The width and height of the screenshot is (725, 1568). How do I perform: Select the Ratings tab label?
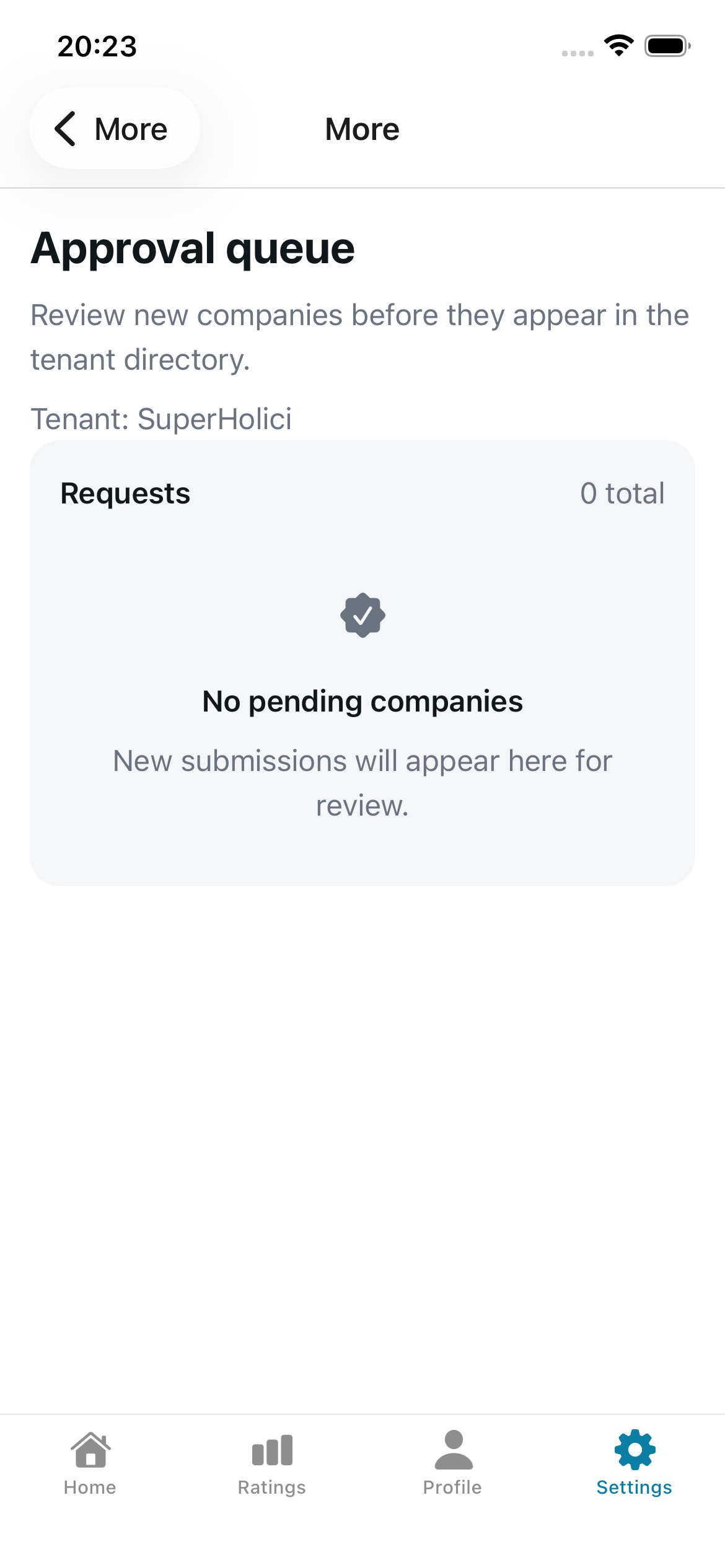pyautogui.click(x=272, y=1487)
